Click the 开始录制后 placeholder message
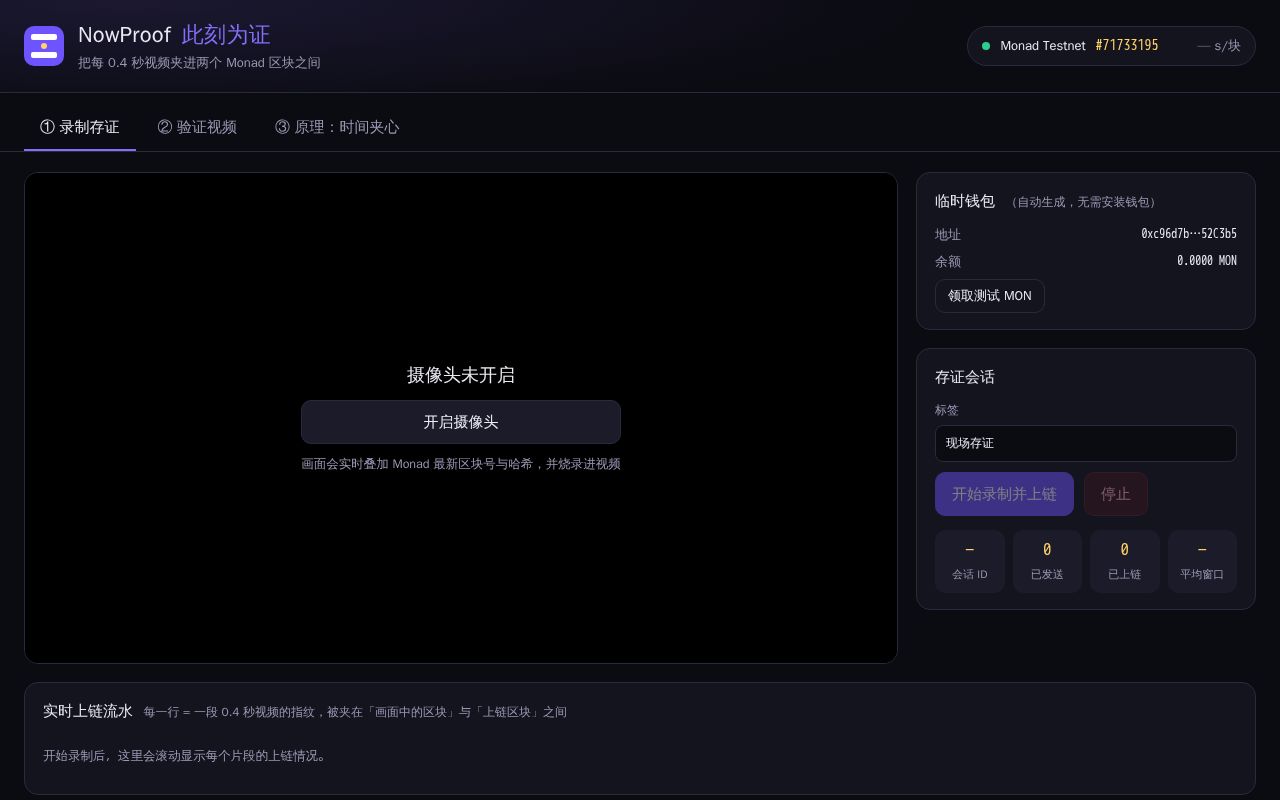The image size is (1280, 800). click(185, 756)
